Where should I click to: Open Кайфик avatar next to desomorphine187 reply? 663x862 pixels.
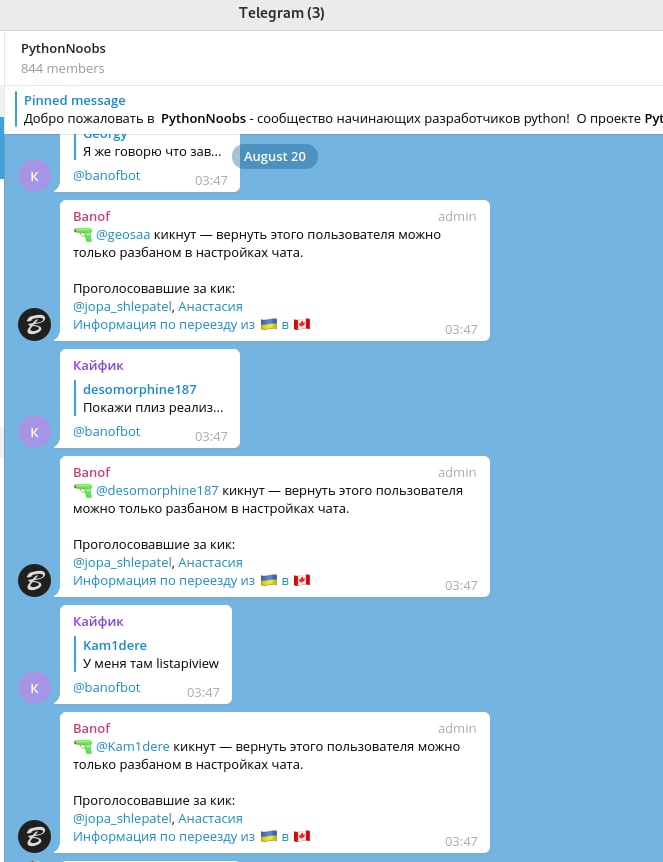[35, 432]
